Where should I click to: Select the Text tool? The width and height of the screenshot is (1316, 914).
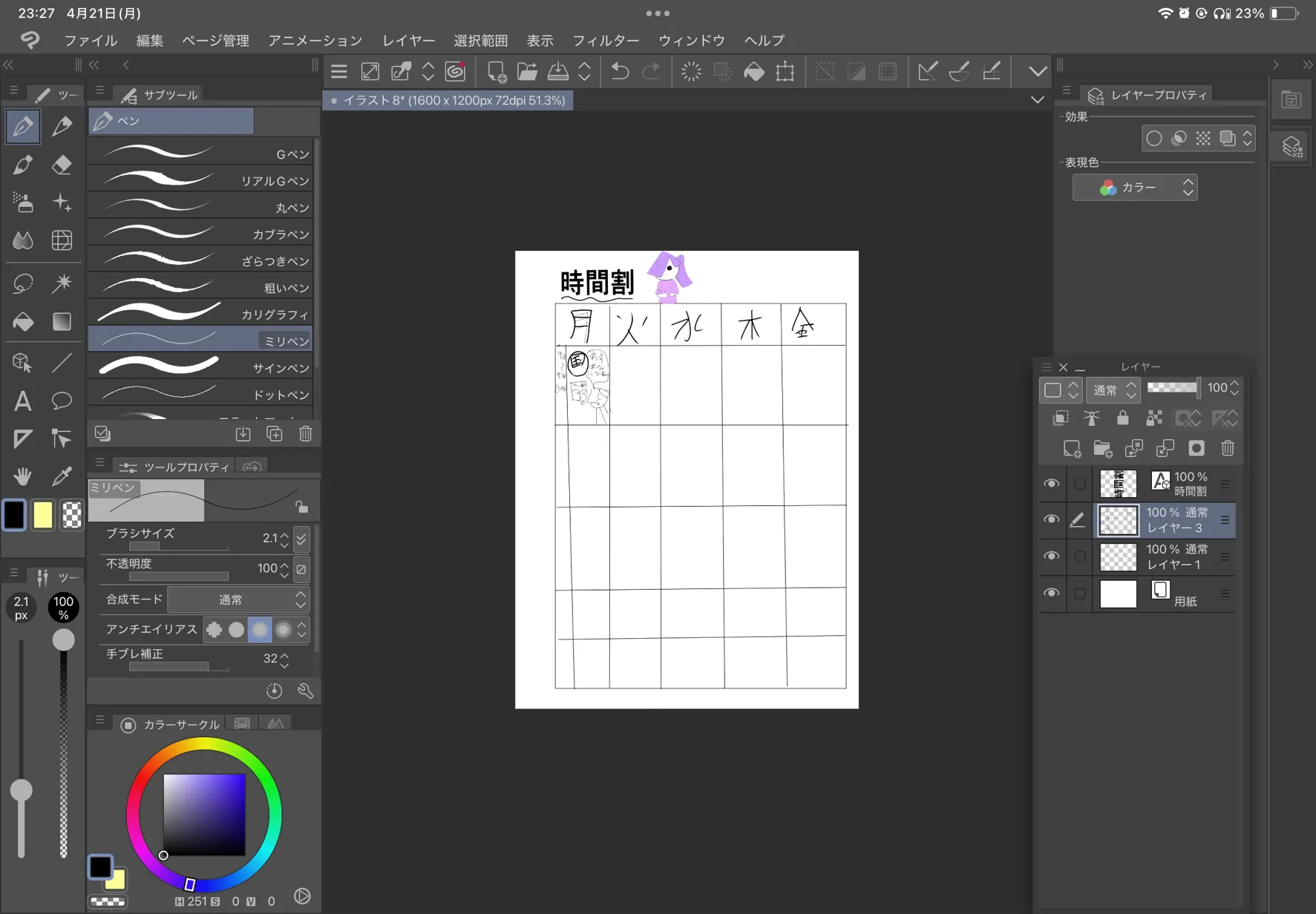pos(22,401)
